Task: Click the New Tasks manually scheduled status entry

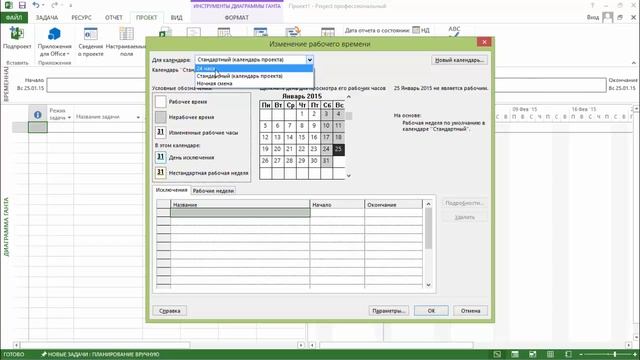Action: click(x=100, y=354)
